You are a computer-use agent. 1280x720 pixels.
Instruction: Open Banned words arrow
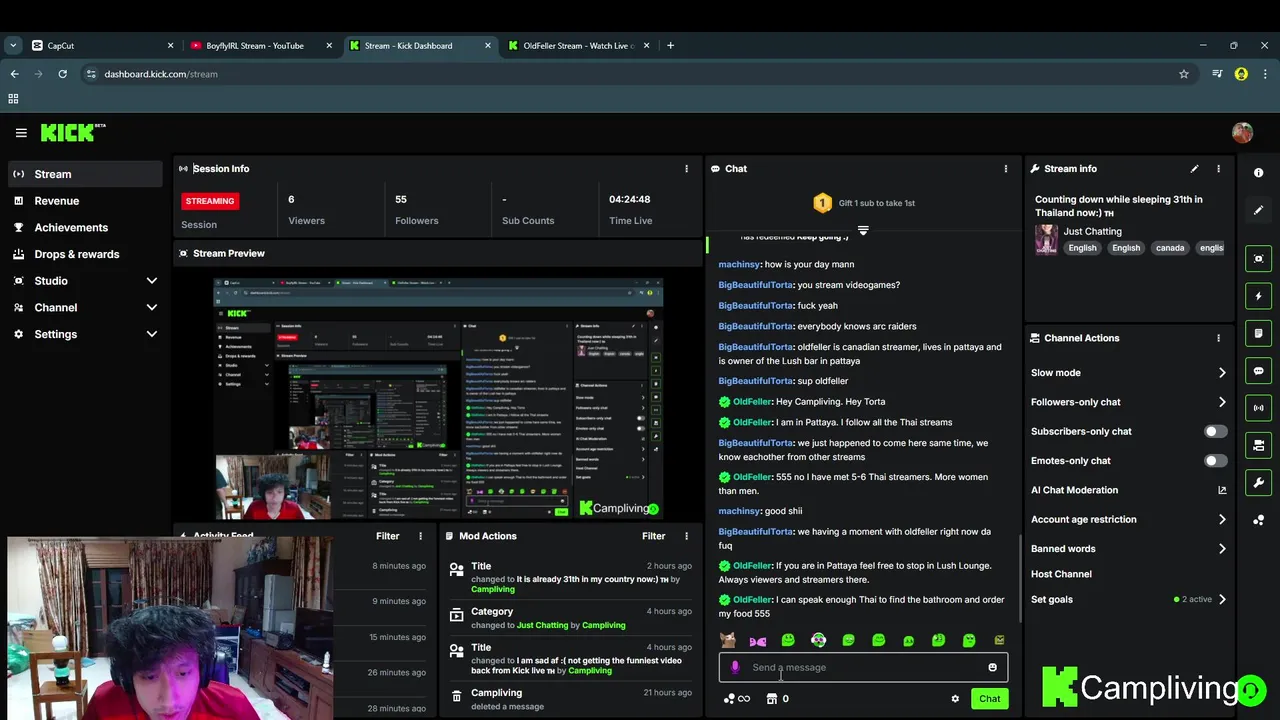coord(1222,549)
